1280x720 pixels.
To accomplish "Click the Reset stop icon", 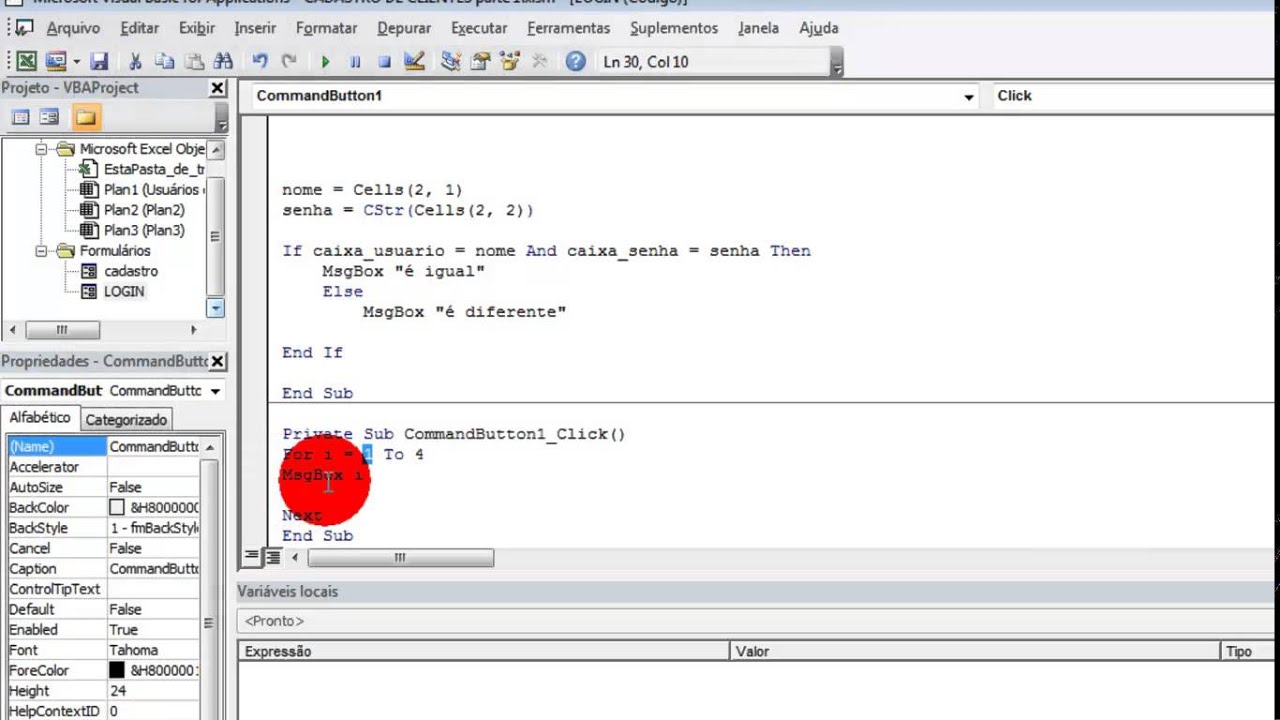I will 384,62.
